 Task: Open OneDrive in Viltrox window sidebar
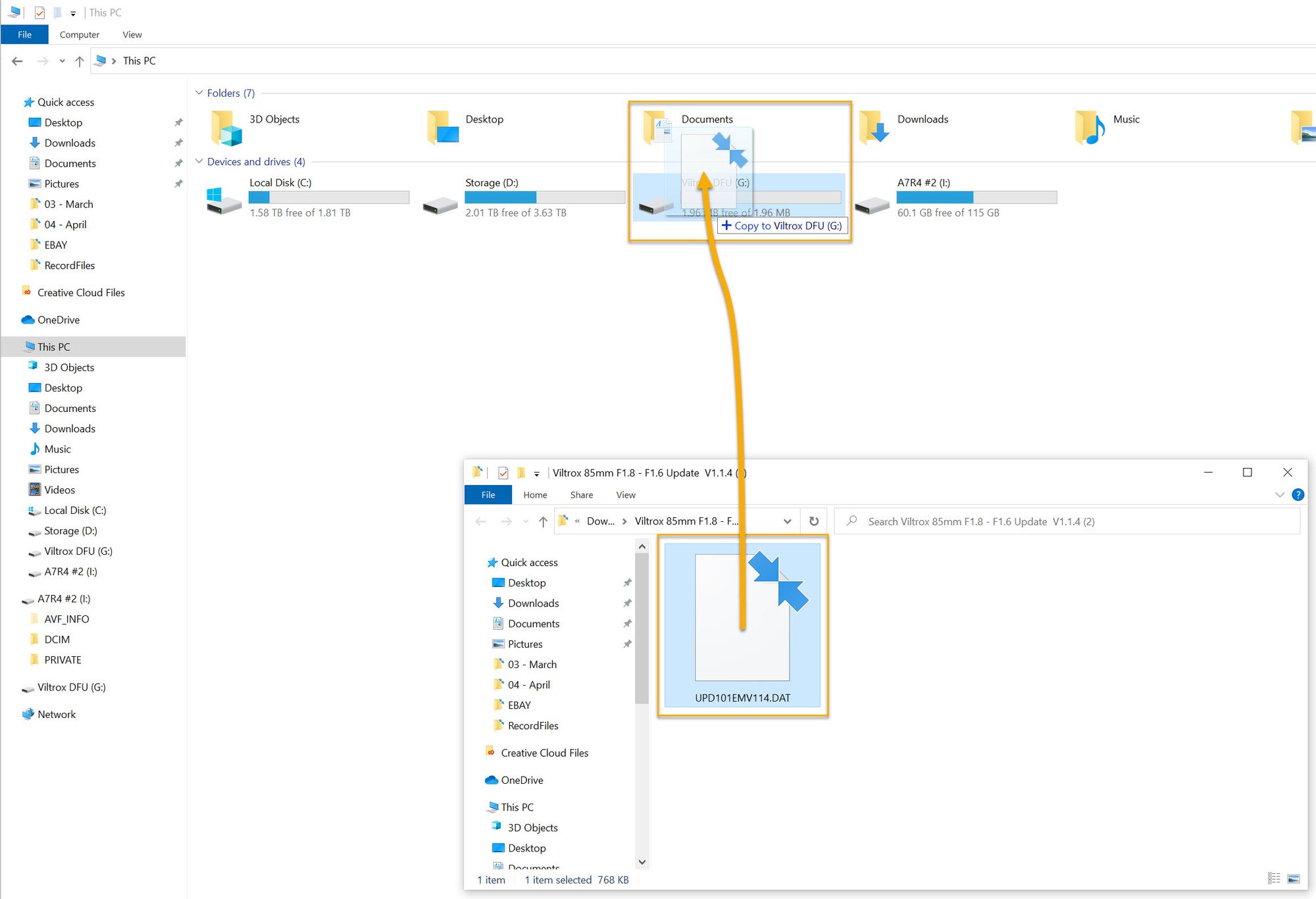[522, 780]
